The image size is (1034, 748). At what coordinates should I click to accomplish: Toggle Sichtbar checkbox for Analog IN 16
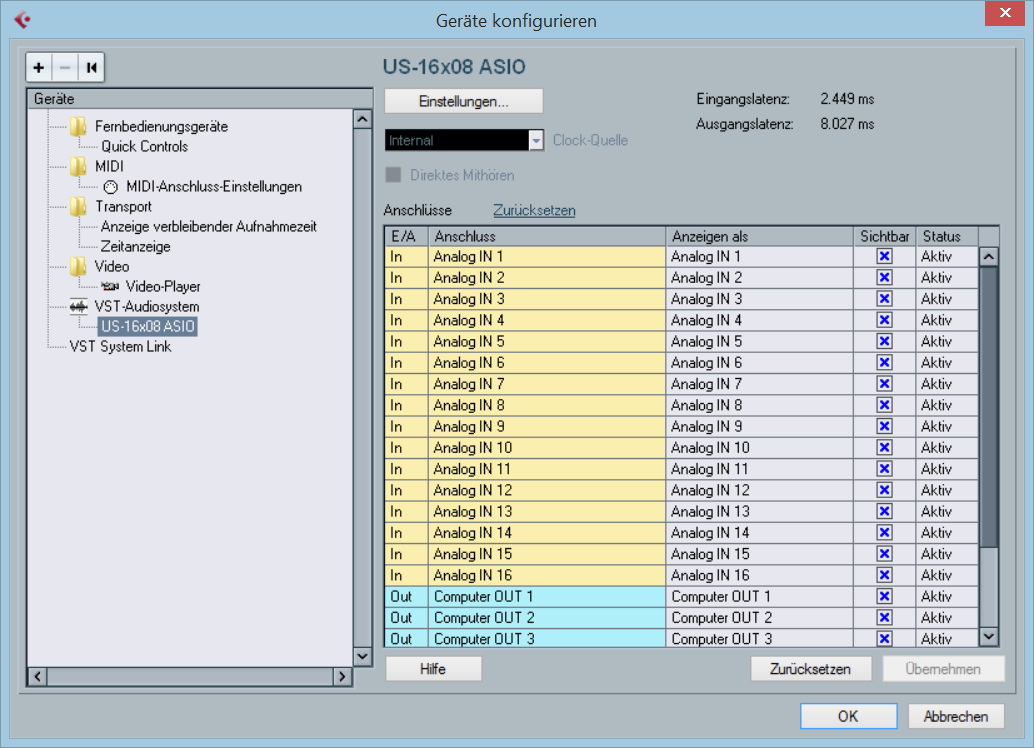pyautogui.click(x=884, y=575)
